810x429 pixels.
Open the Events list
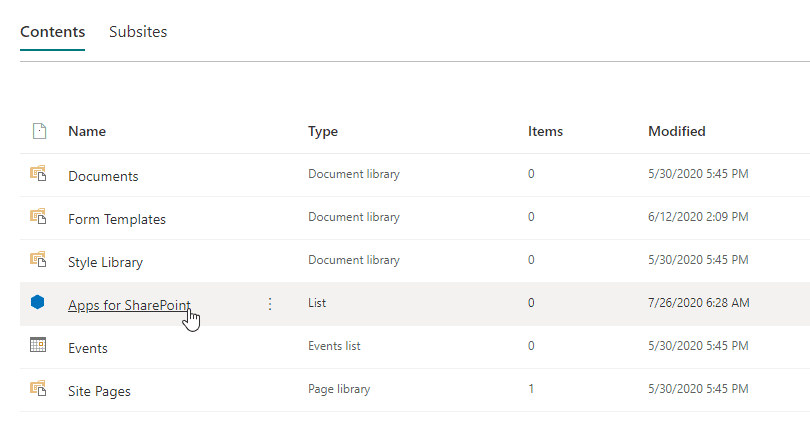tap(88, 348)
